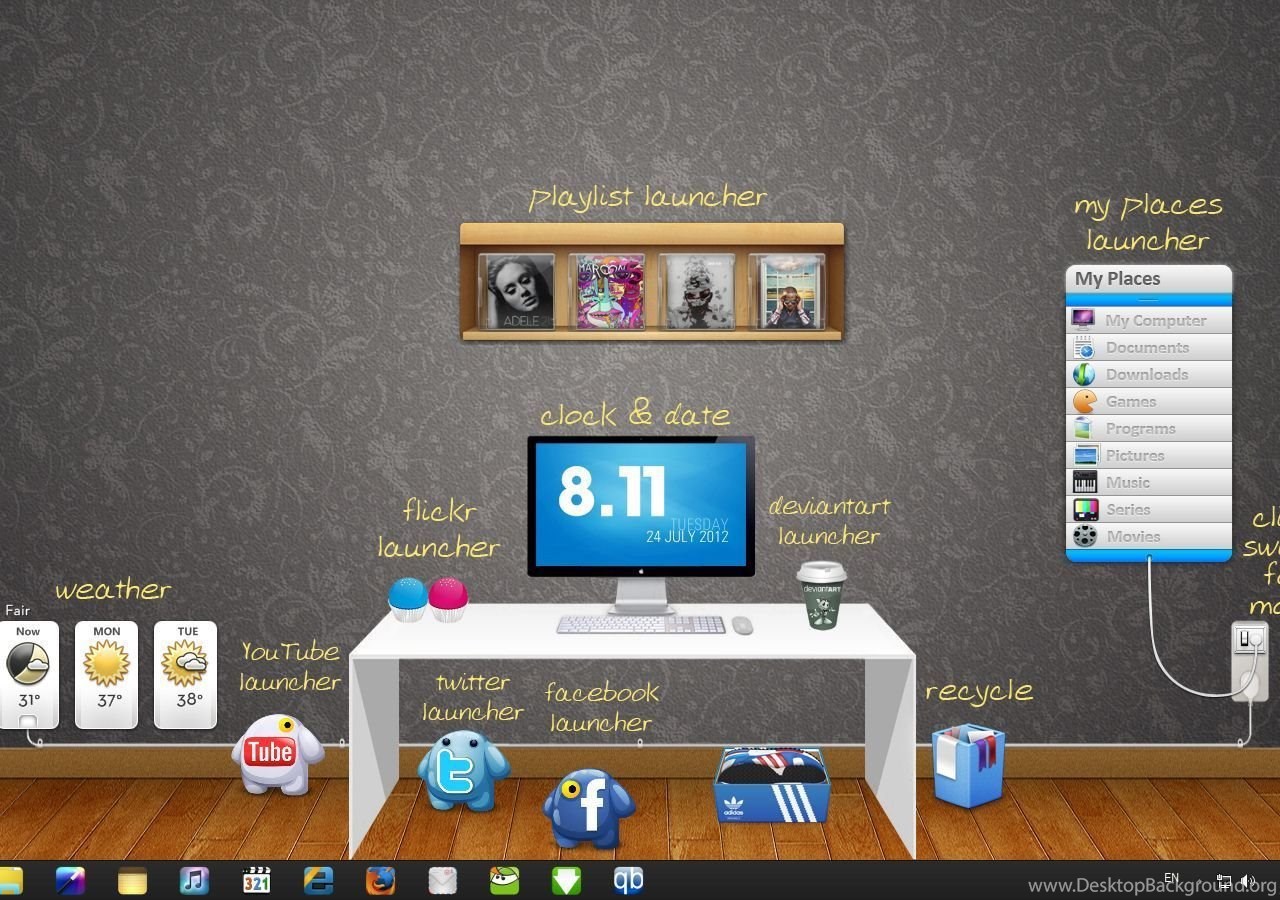Launch Firefox from the taskbar
1280x900 pixels.
tap(380, 881)
